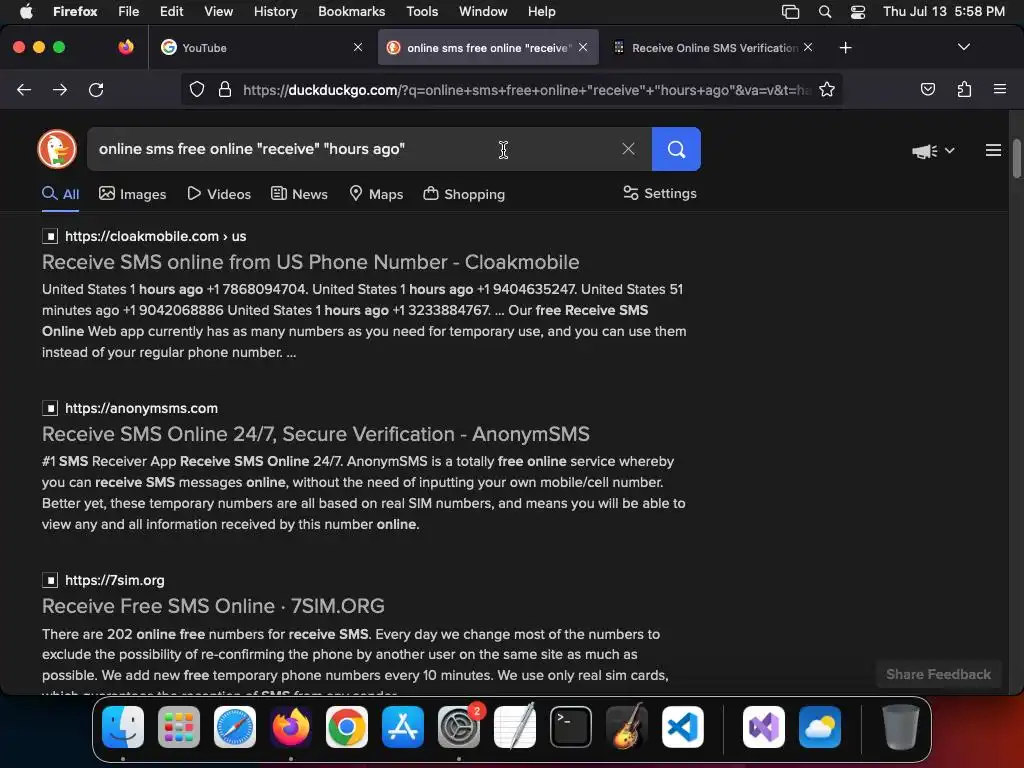Select the Shopping search category
Screen dimensions: 1024x768
[464, 194]
